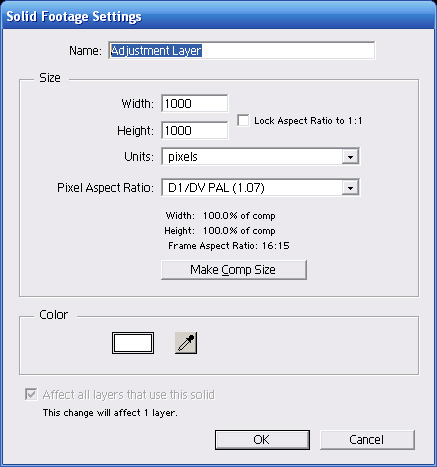The height and width of the screenshot is (467, 437).
Task: Expand the Pixel Aspect Ratio dropdown arrow
Action: (x=350, y=188)
